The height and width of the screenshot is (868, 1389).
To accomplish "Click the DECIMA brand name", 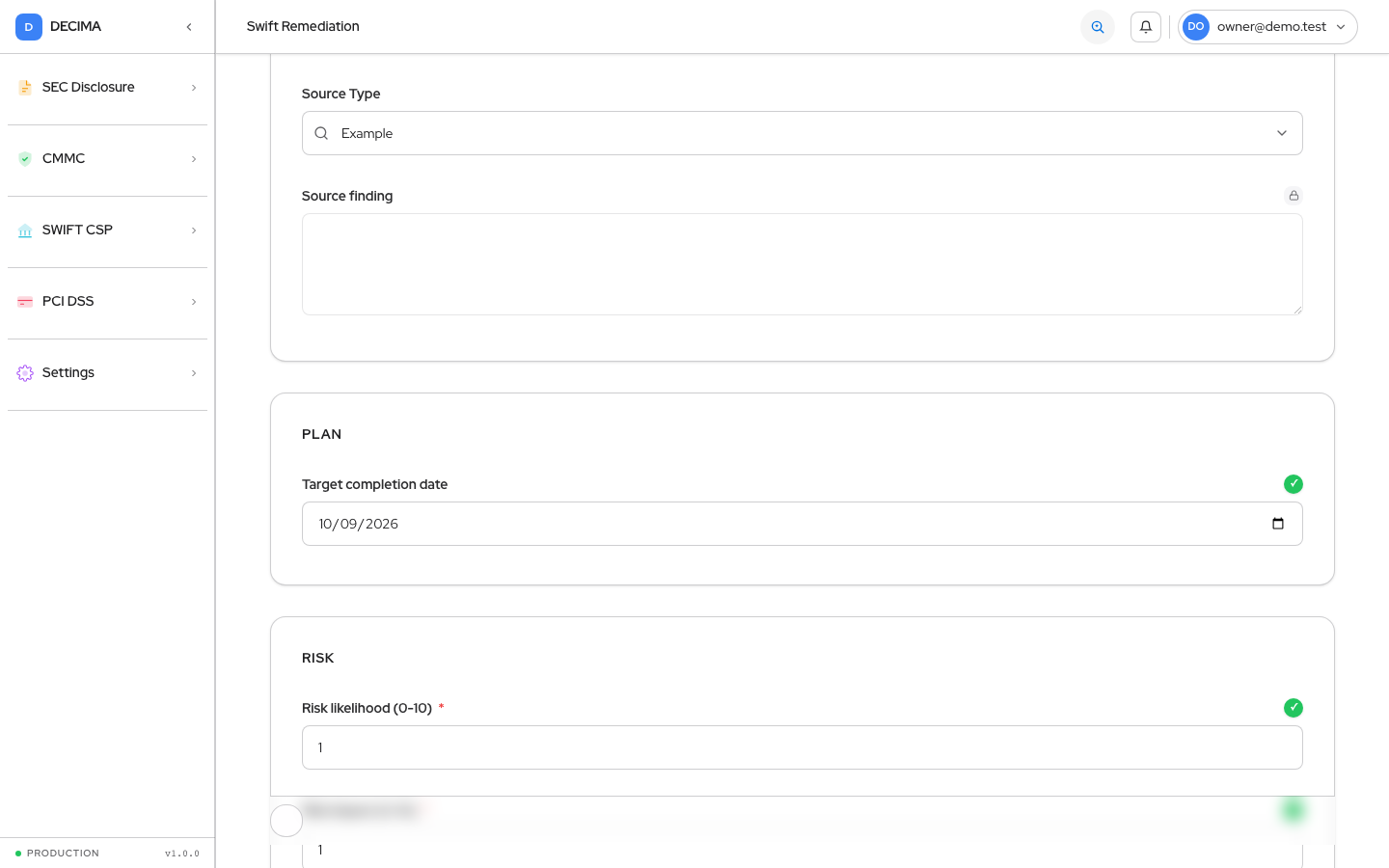I will [75, 27].
